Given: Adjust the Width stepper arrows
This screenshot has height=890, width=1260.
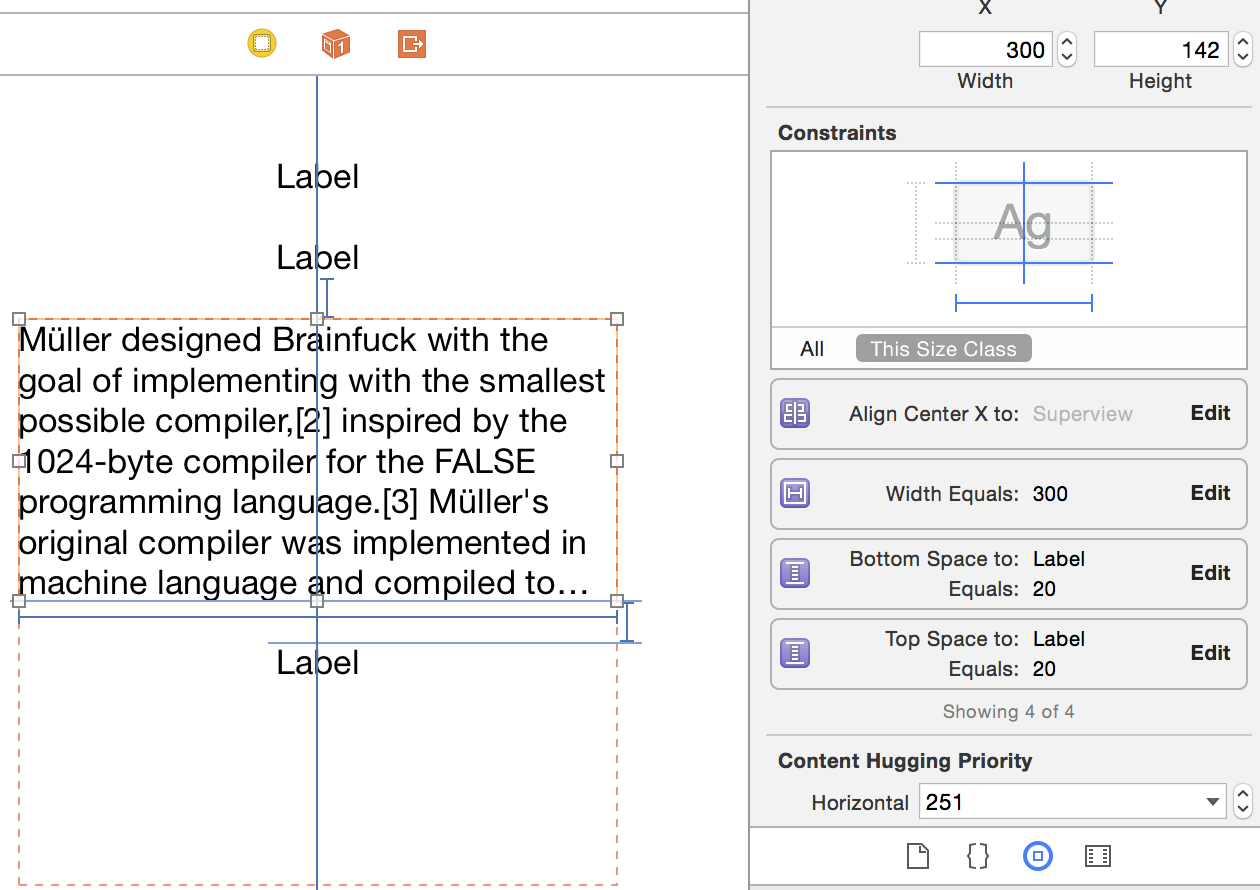Looking at the screenshot, I should tap(1066, 49).
